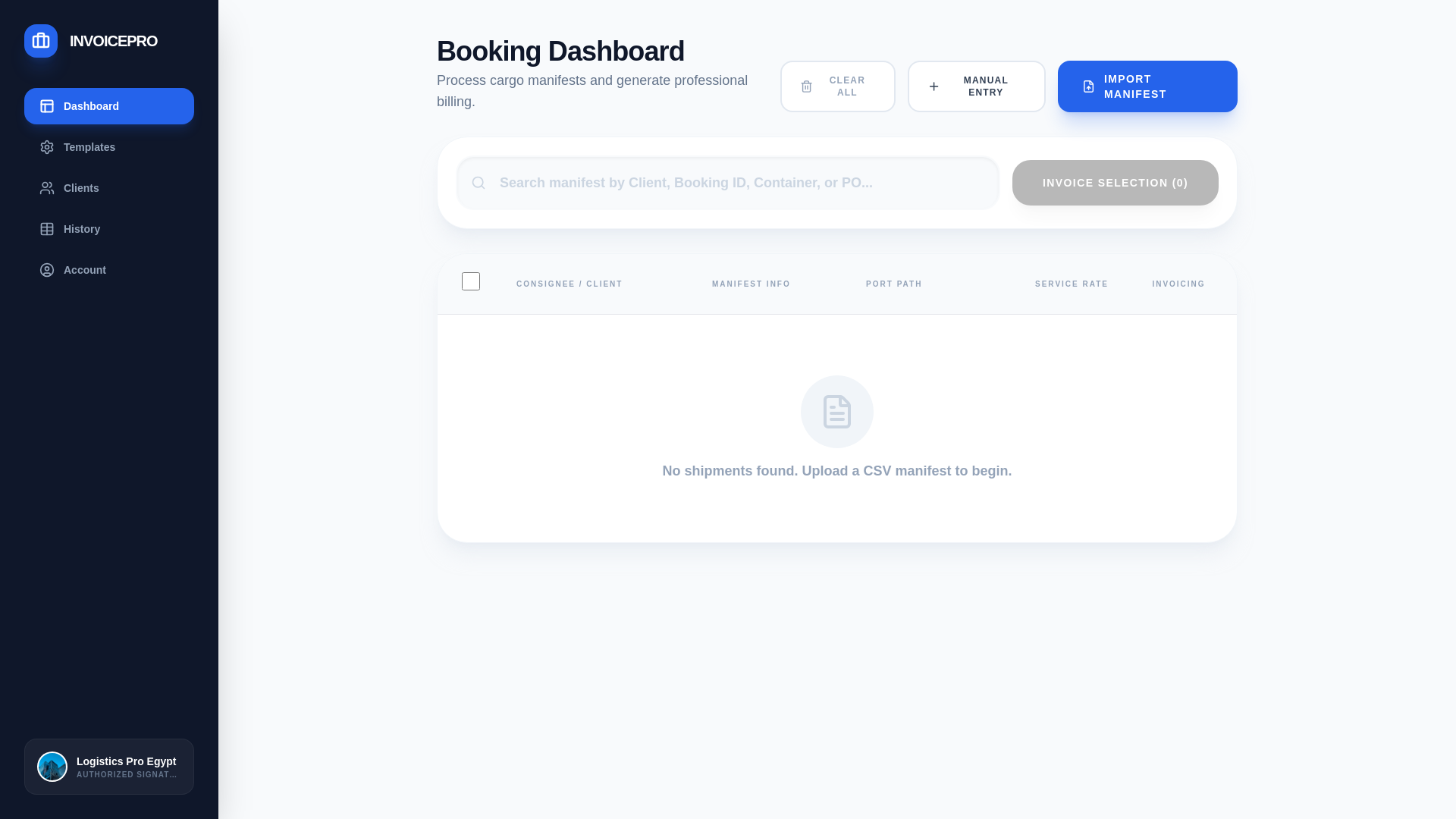
Task: Add a shipment via Manual Entry
Action: (x=977, y=86)
